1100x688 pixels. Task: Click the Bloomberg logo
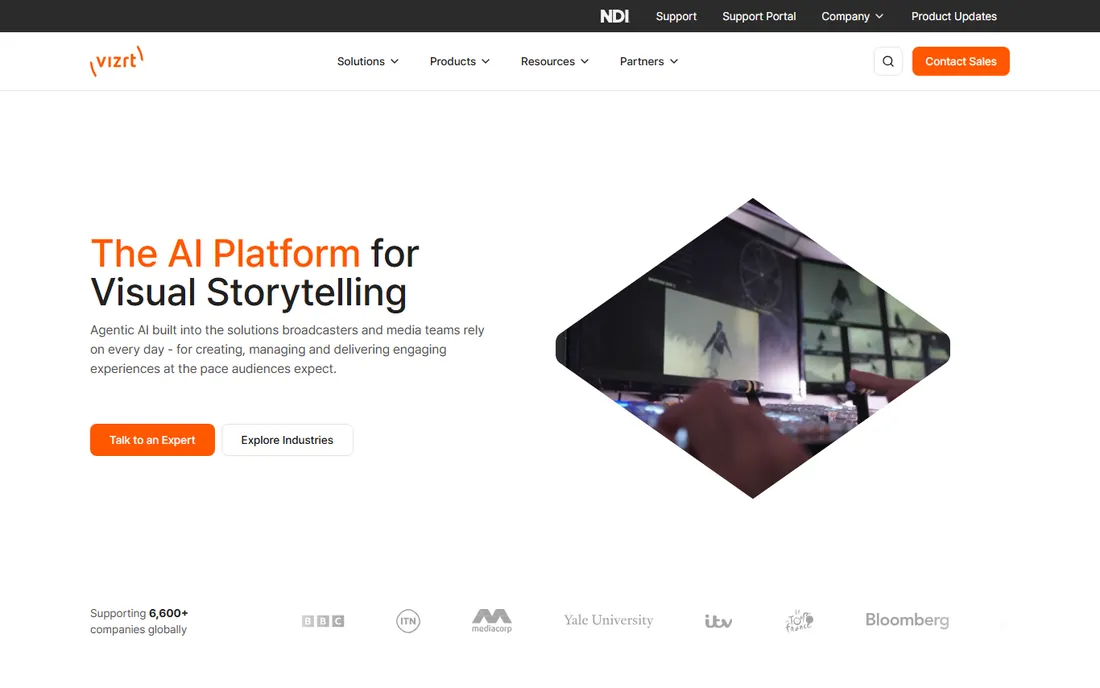(x=906, y=620)
